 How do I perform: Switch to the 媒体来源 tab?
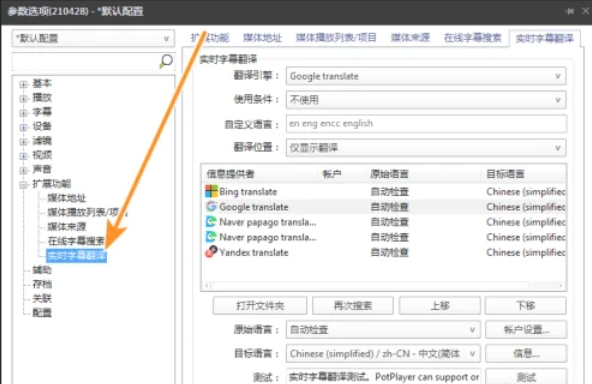(410, 38)
